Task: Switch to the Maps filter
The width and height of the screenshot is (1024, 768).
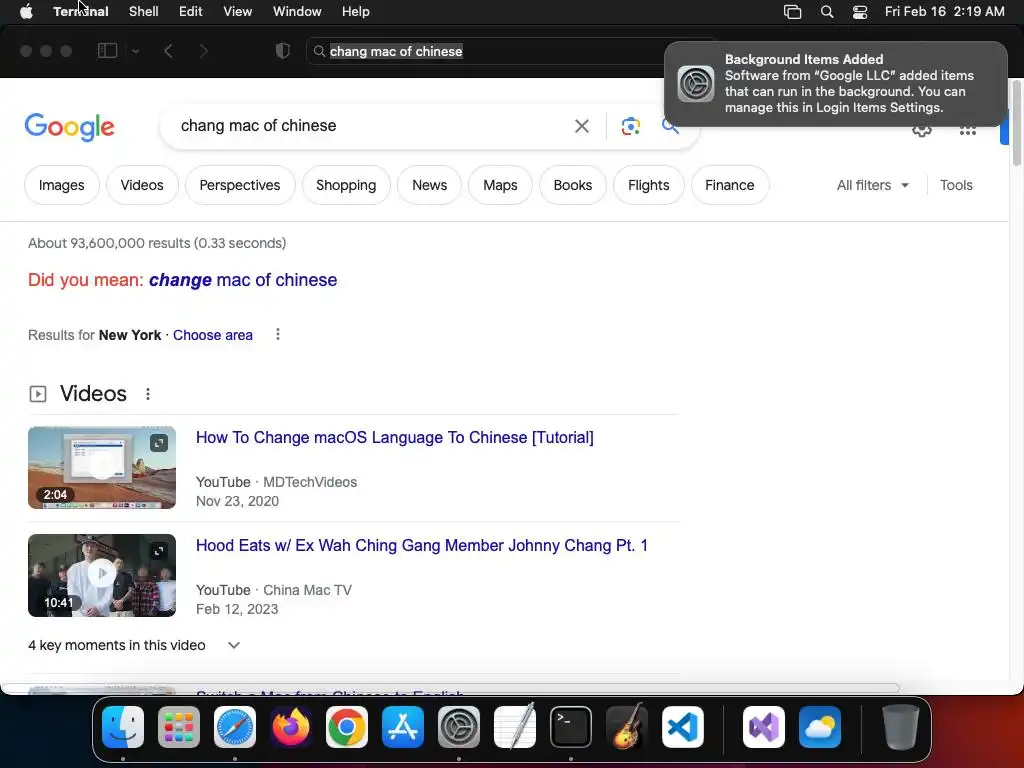Action: pos(500,185)
